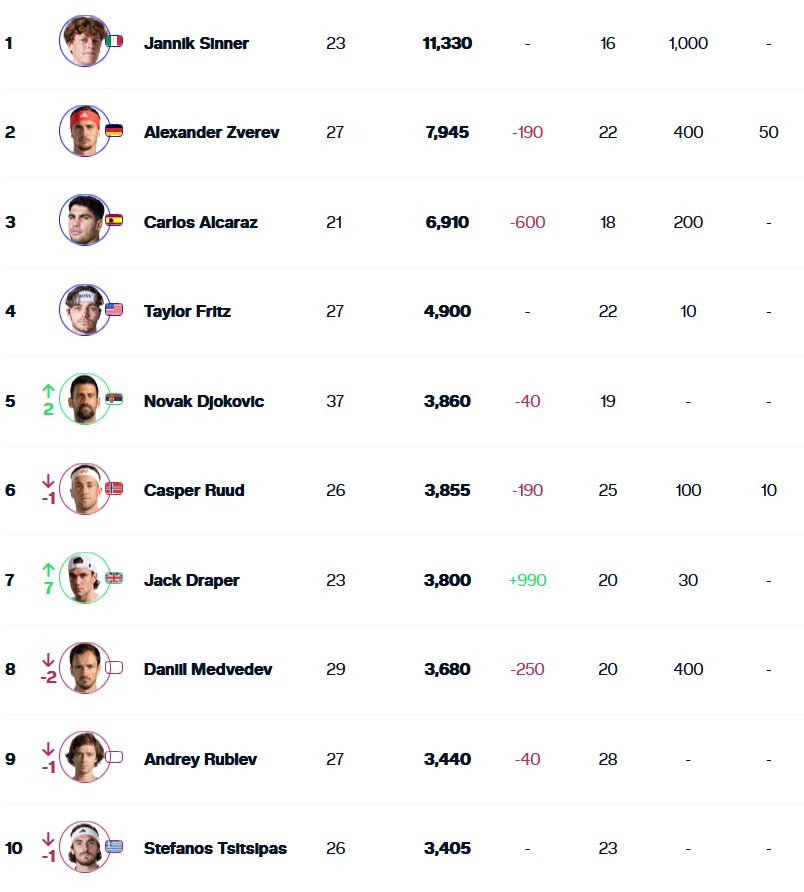Click Taylor Fritz's American flag icon
The height and width of the screenshot is (892, 804).
[114, 310]
